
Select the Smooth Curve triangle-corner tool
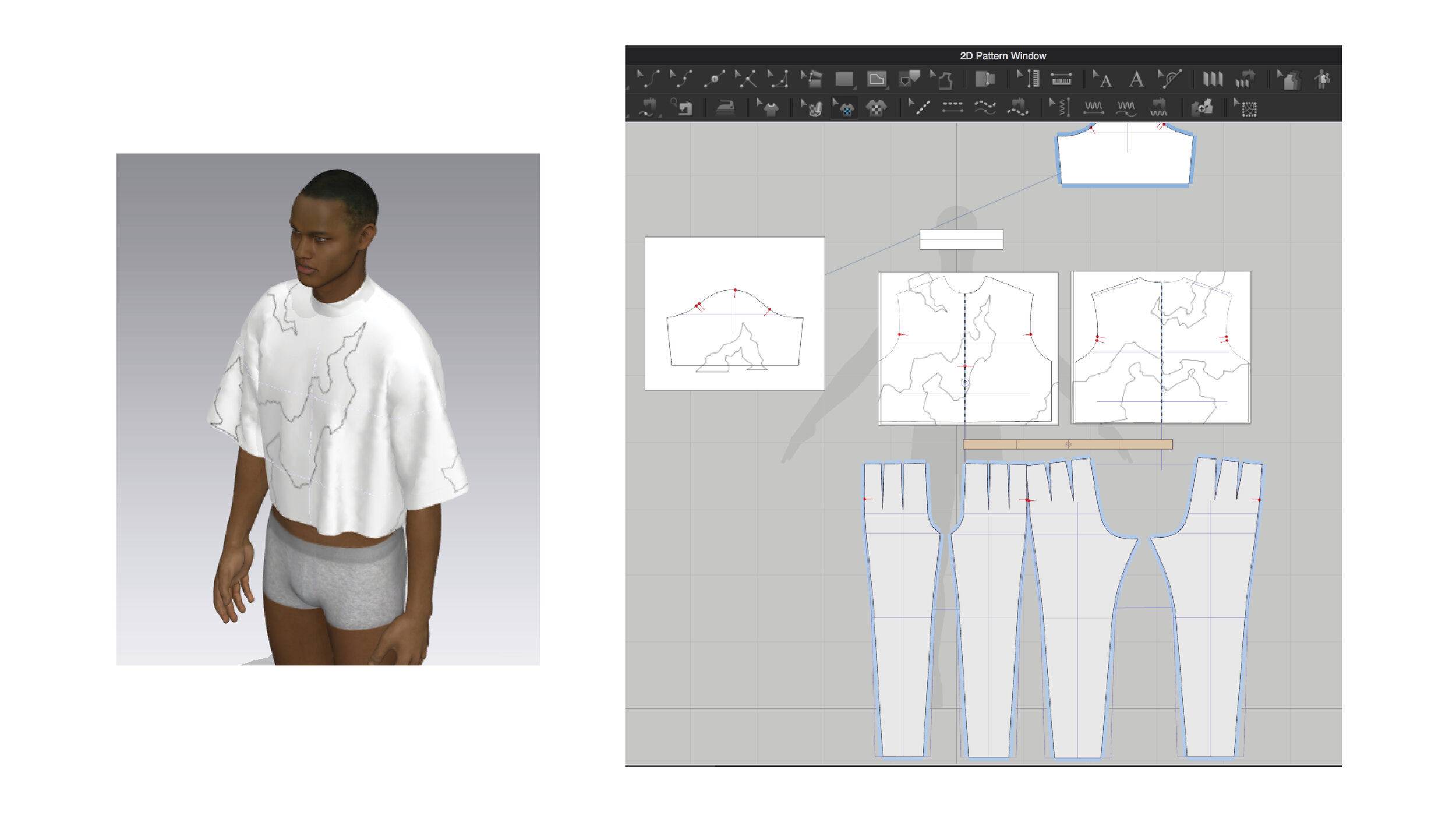click(x=779, y=79)
